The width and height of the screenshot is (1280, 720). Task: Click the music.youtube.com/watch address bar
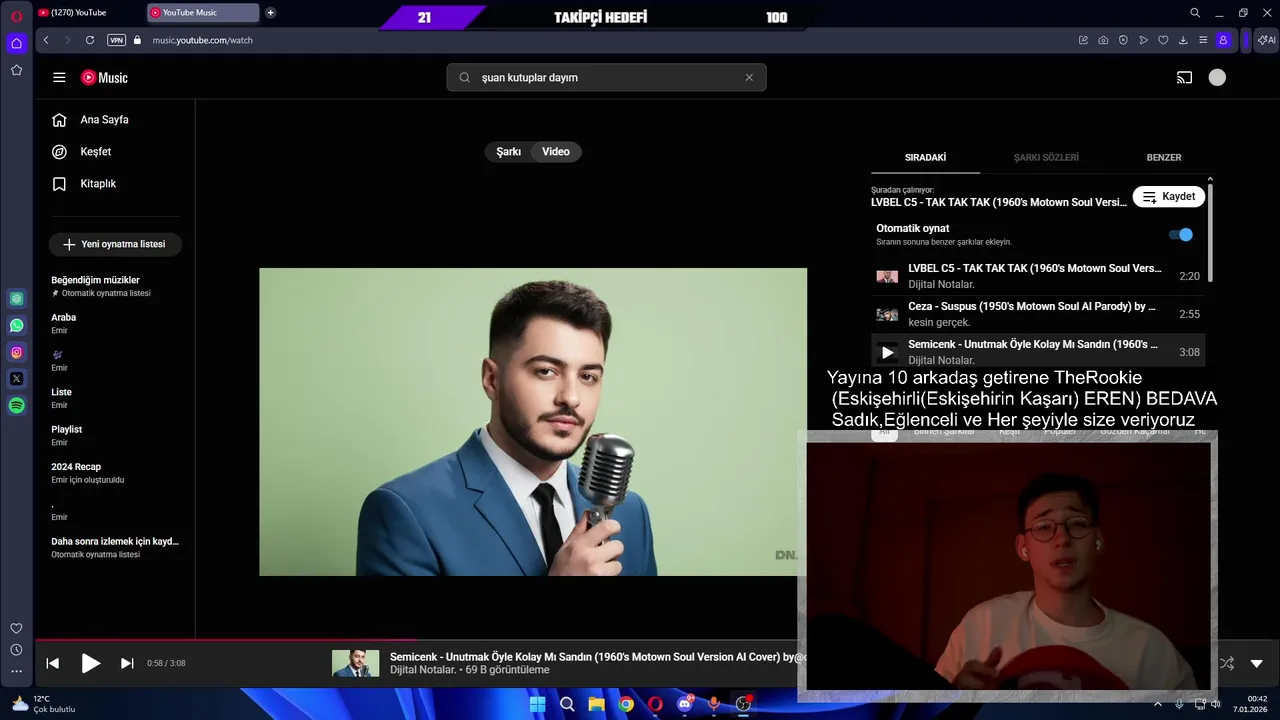click(202, 40)
